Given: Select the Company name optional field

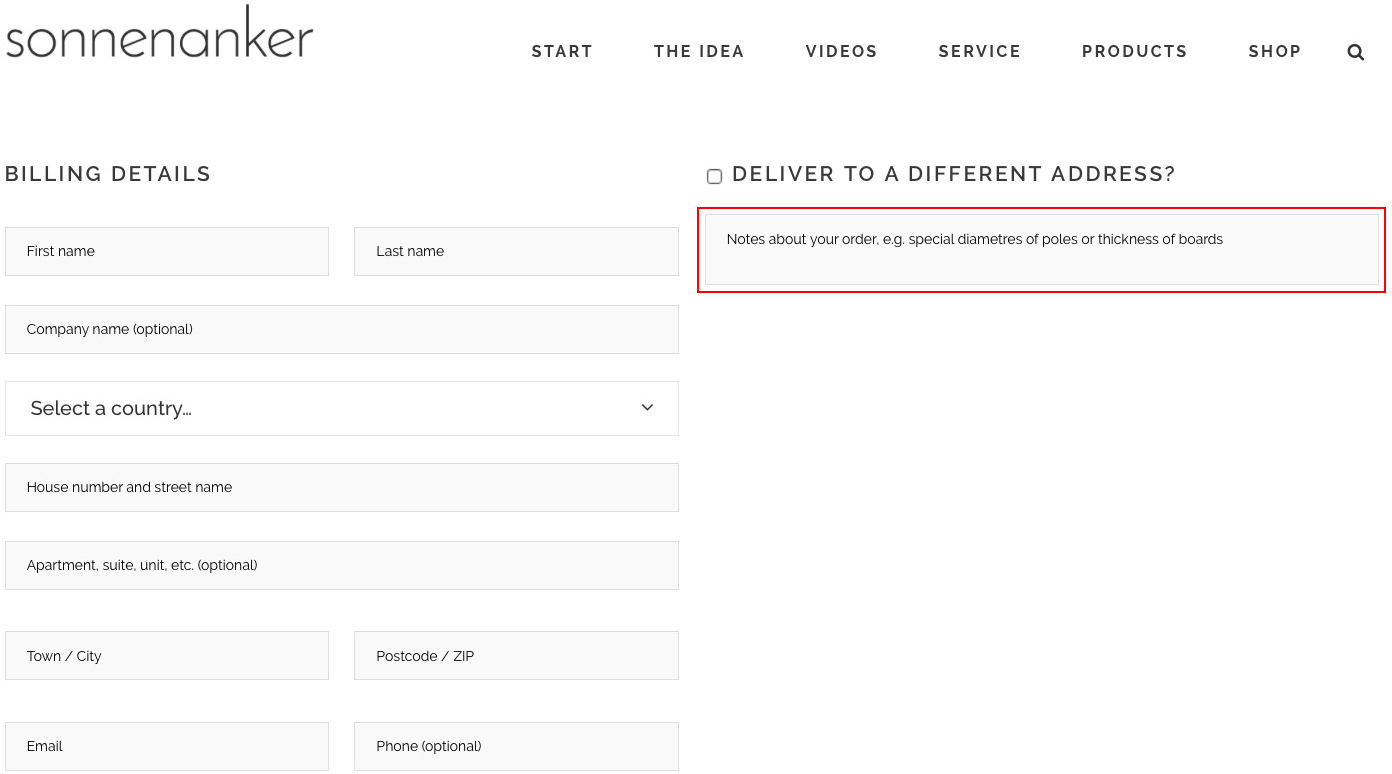Looking at the screenshot, I should 341,329.
